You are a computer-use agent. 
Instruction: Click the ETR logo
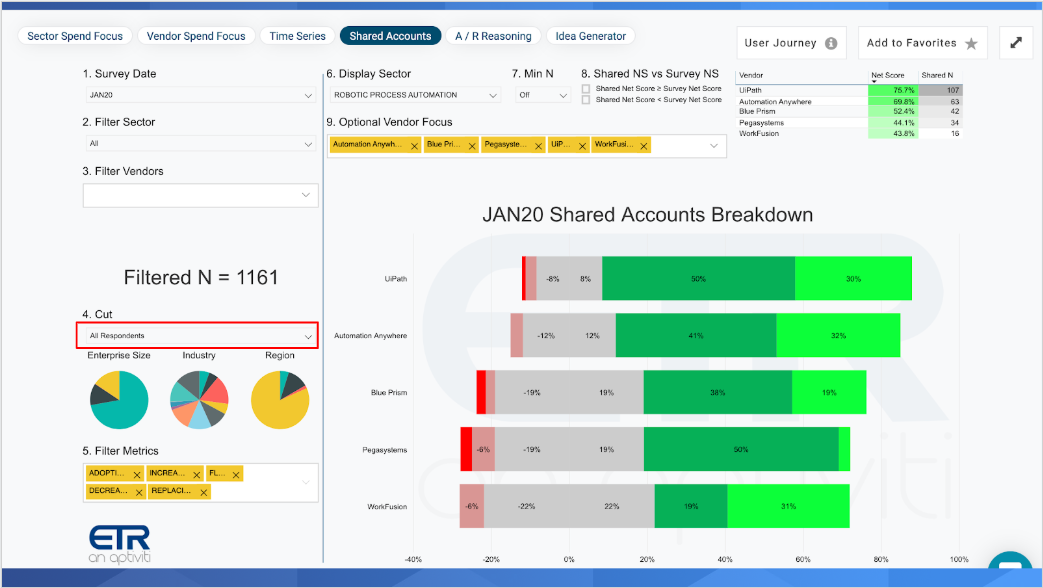[x=120, y=543]
